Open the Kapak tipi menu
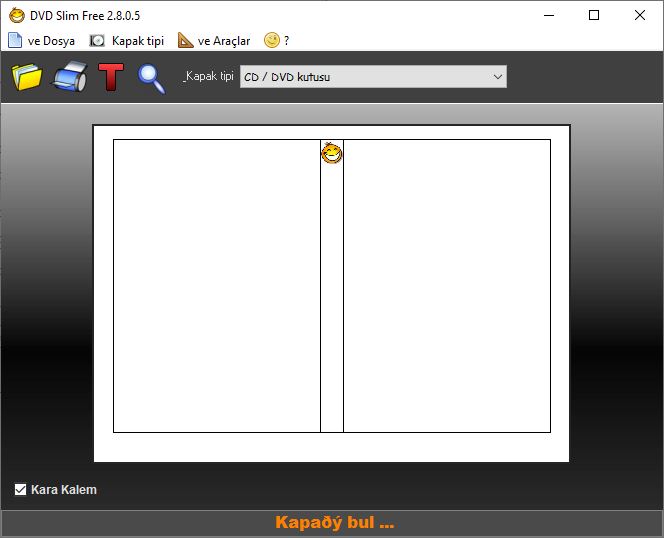 point(127,41)
